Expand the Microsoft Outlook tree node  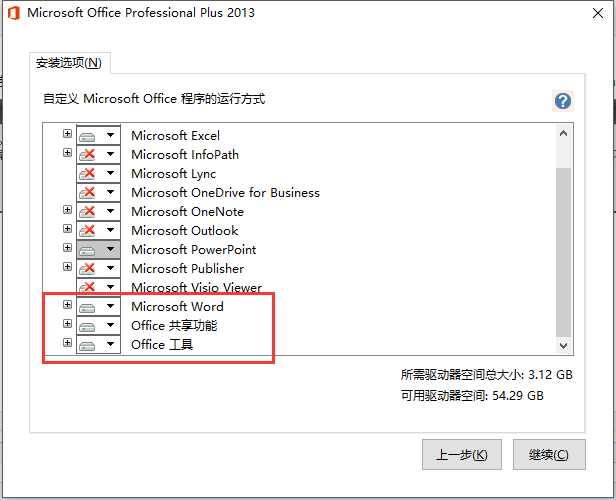68,229
